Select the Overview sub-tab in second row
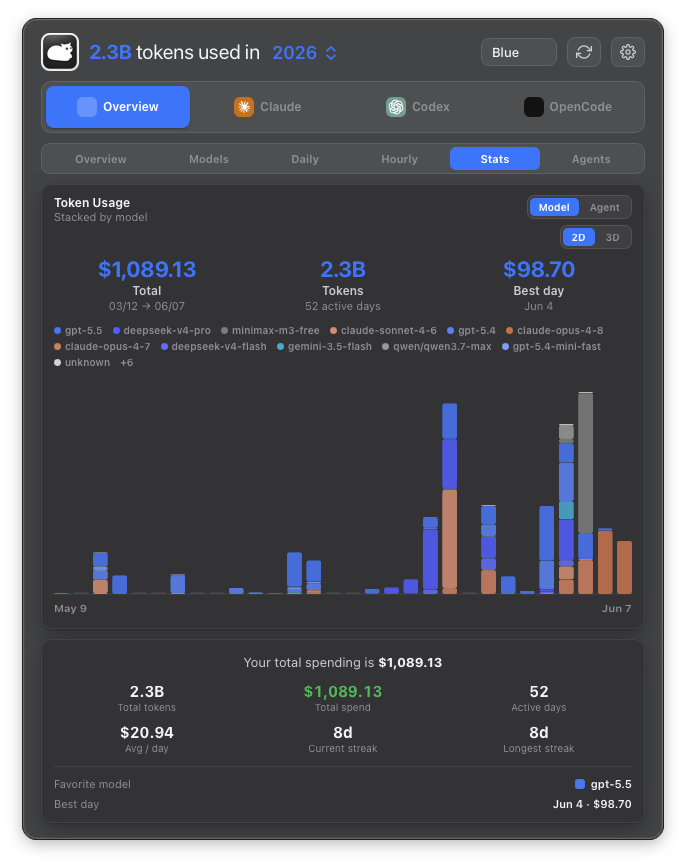Screen dimensions: 686x866 pyautogui.click(x=101, y=159)
